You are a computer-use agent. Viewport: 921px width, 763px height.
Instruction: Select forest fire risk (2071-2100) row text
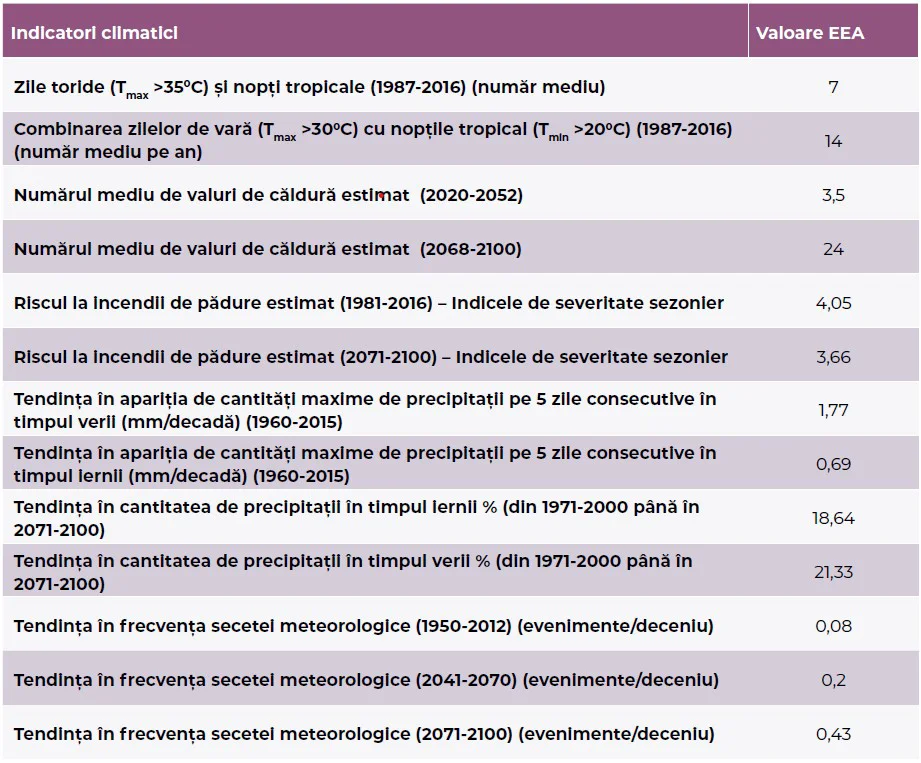point(371,357)
